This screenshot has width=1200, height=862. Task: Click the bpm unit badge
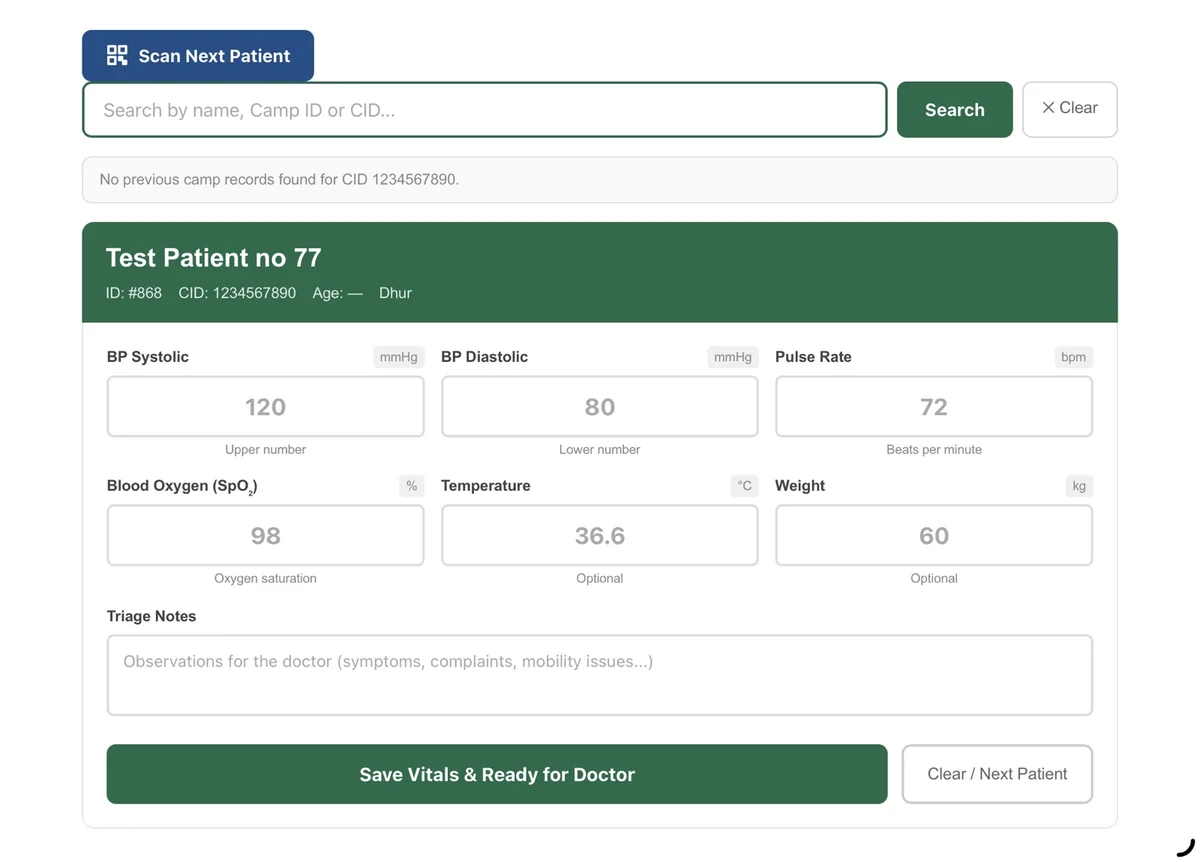pyautogui.click(x=1073, y=357)
